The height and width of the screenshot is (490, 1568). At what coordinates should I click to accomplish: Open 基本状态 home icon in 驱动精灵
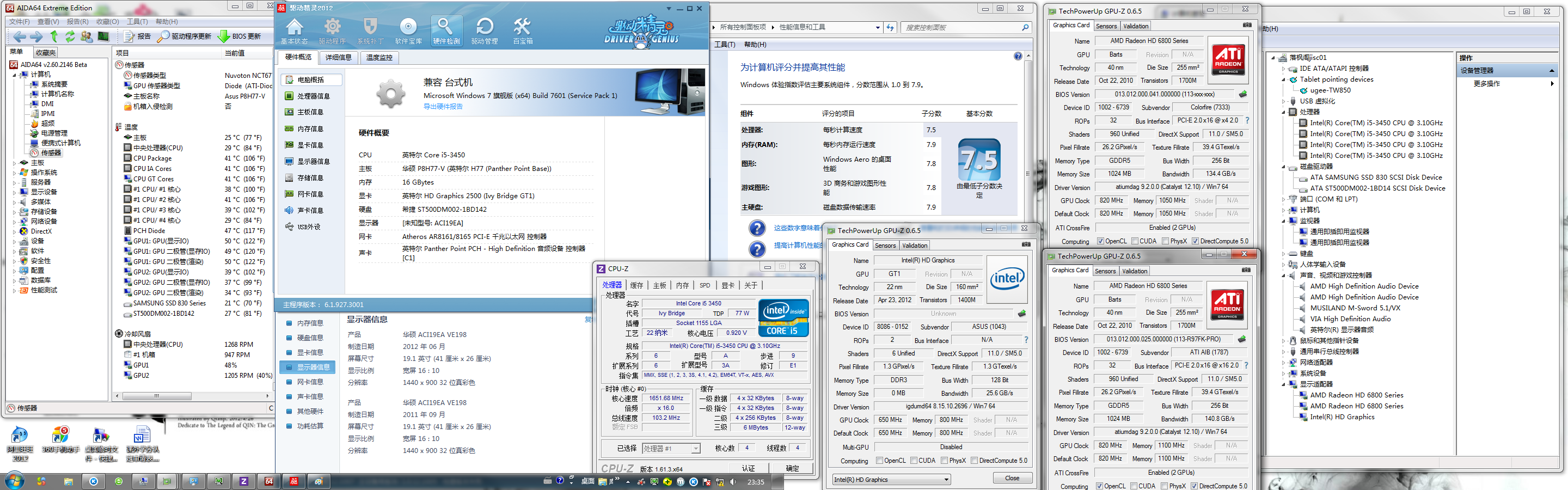[x=294, y=31]
